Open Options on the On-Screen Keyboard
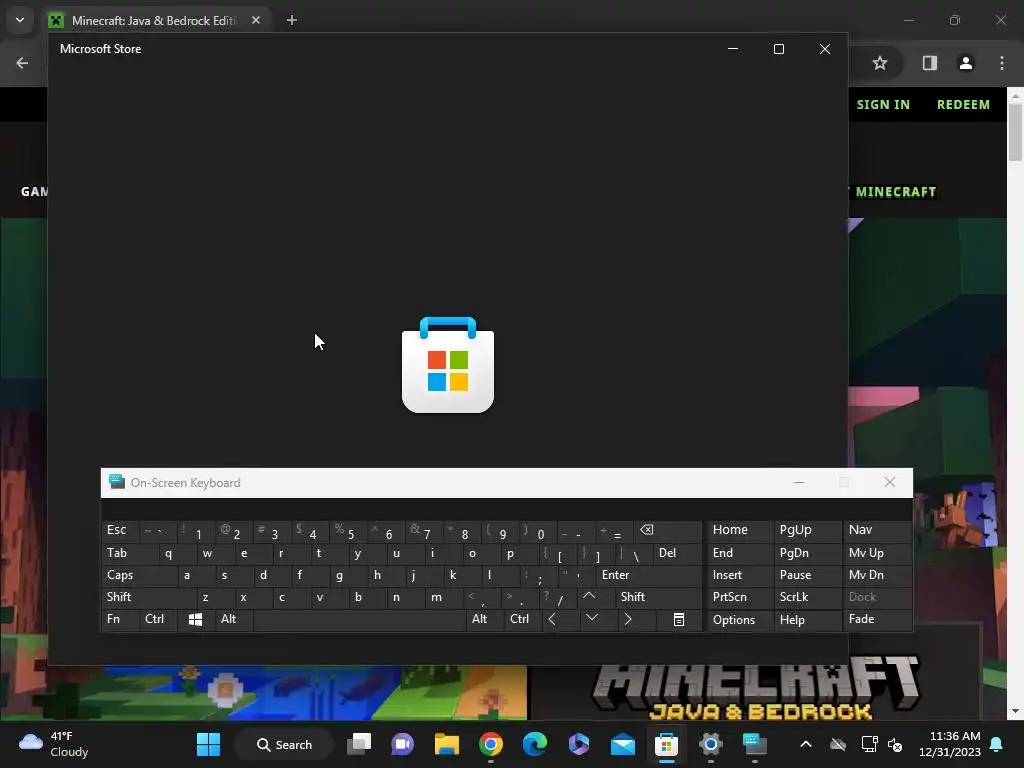1024x768 pixels. 739,620
